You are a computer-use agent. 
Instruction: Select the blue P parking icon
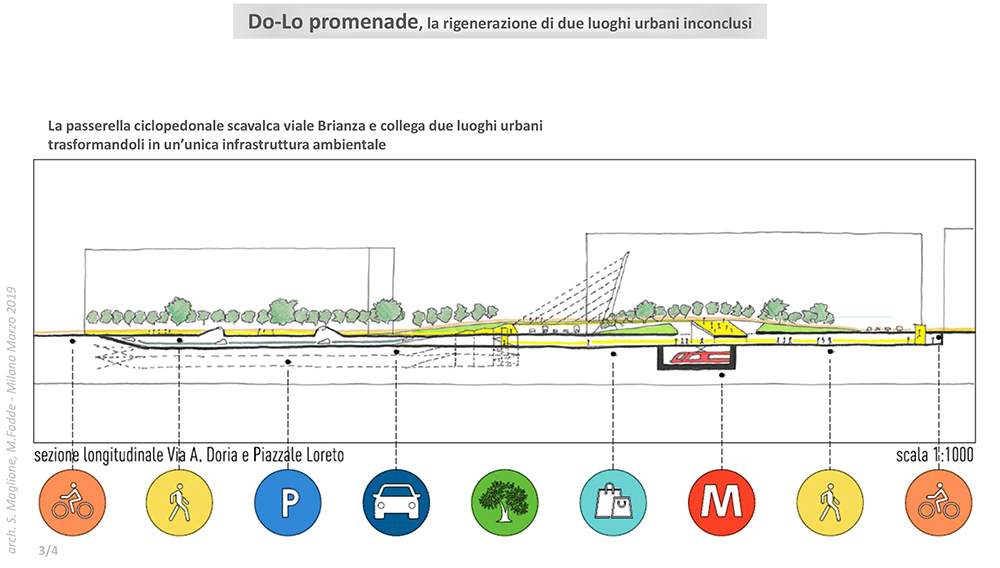[288, 502]
